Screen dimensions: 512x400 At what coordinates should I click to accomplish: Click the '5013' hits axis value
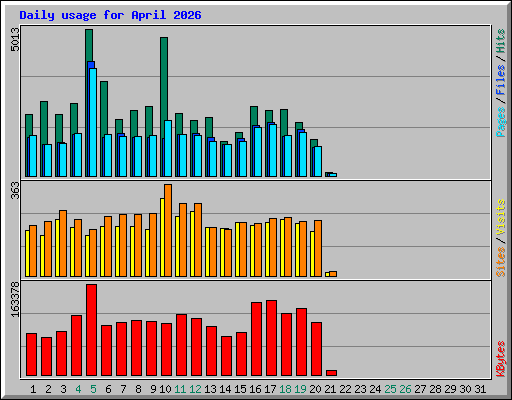(x=15, y=40)
